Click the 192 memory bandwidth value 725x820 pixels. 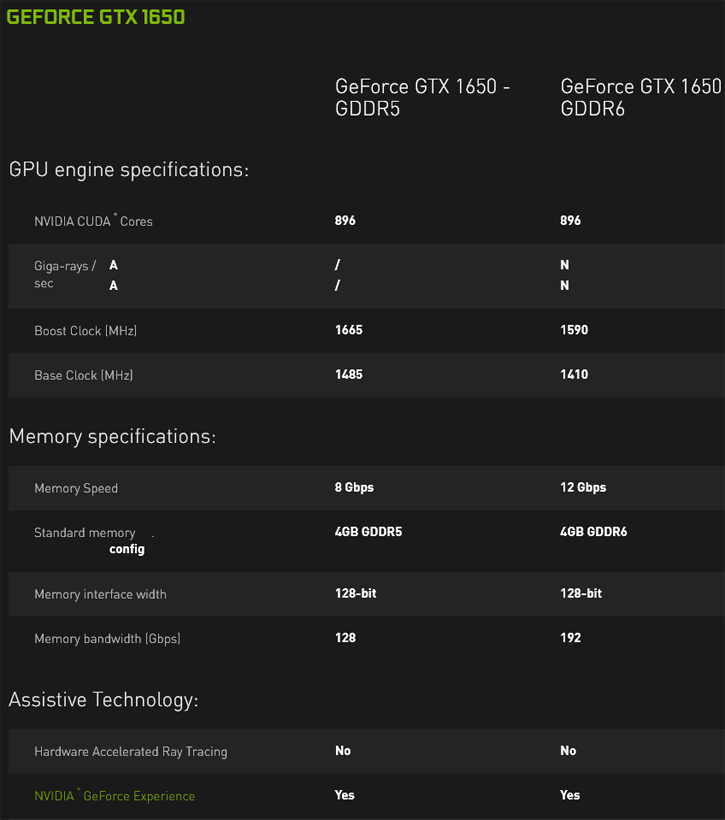coord(571,637)
